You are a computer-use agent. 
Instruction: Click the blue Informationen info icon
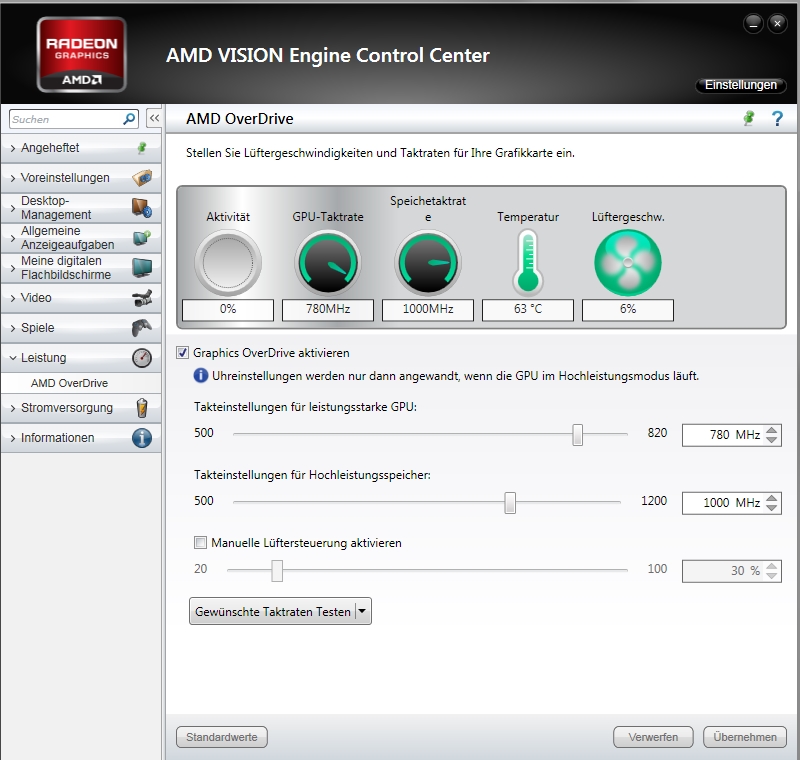click(142, 438)
